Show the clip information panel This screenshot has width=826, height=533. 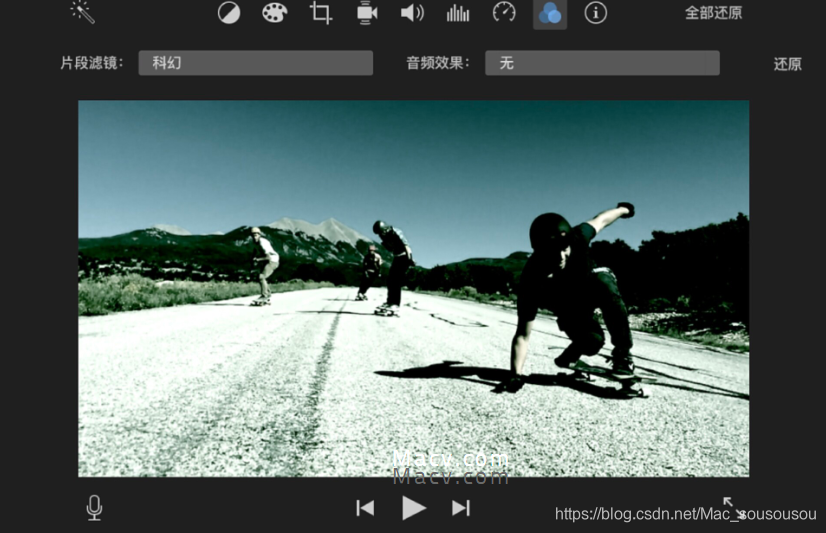pos(595,13)
